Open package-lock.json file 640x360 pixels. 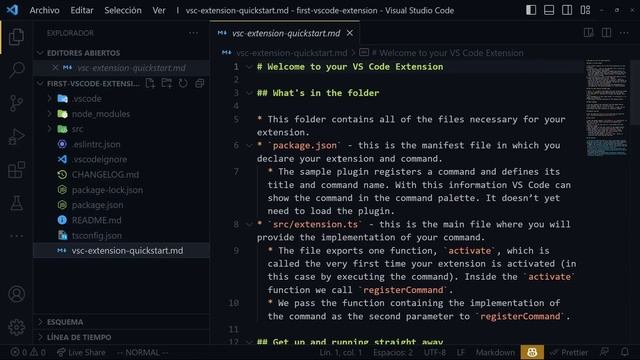pos(107,190)
